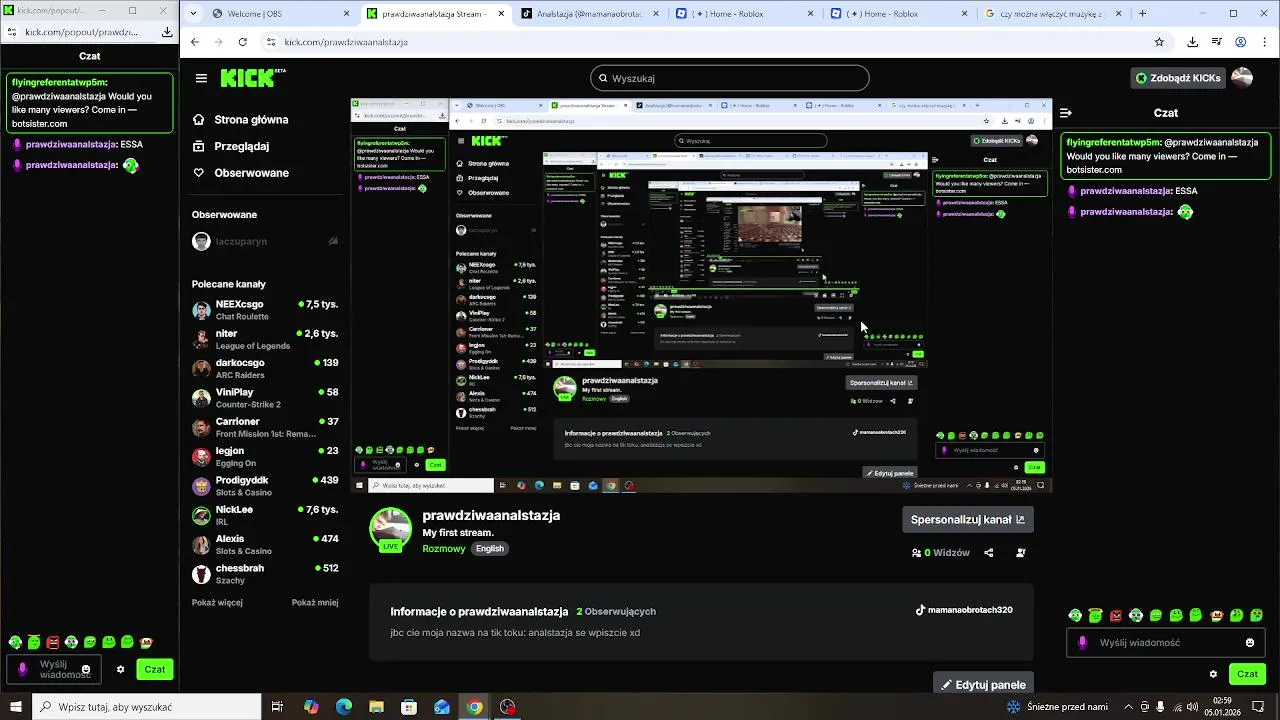Screen dimensions: 1280x720
Task: Bookmark this page with the star icon
Action: (x=1159, y=42)
